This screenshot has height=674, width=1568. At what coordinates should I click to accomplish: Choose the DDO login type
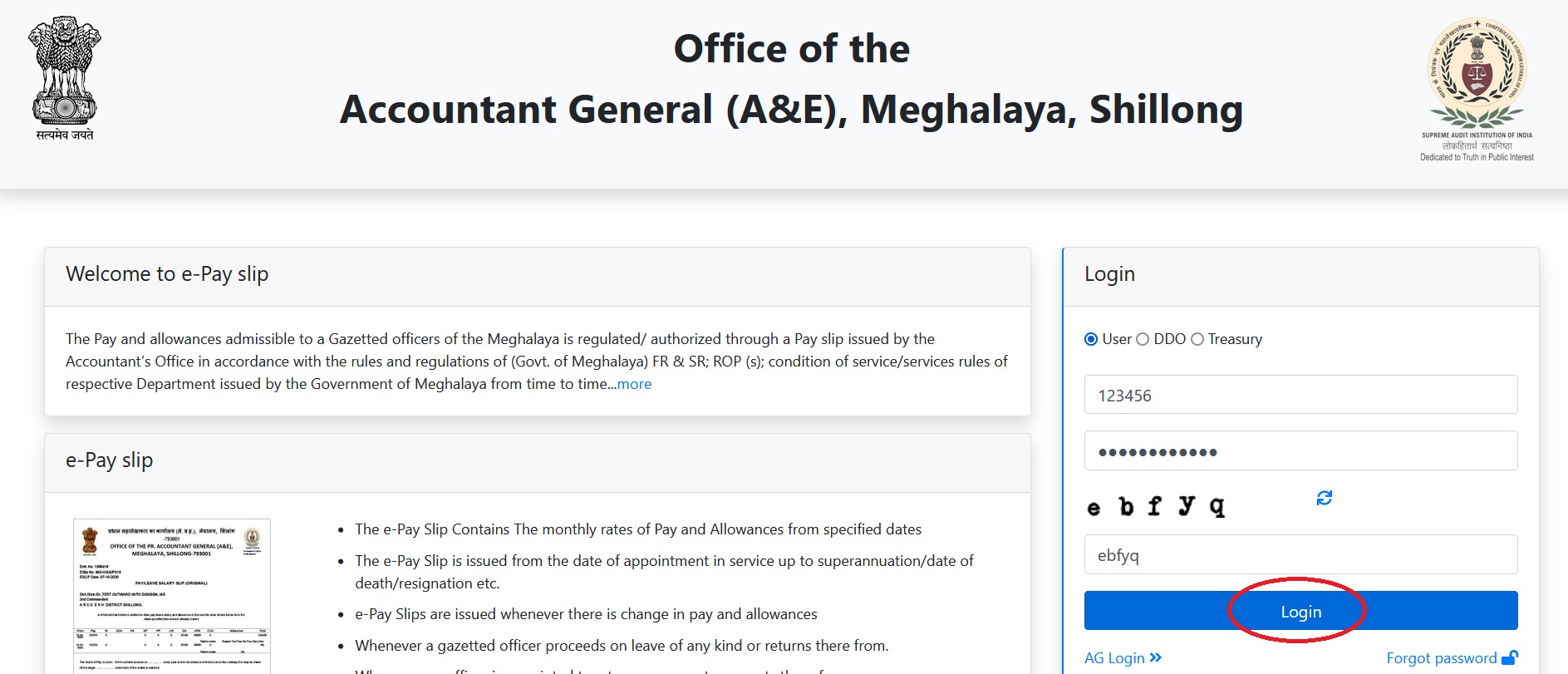click(1143, 339)
